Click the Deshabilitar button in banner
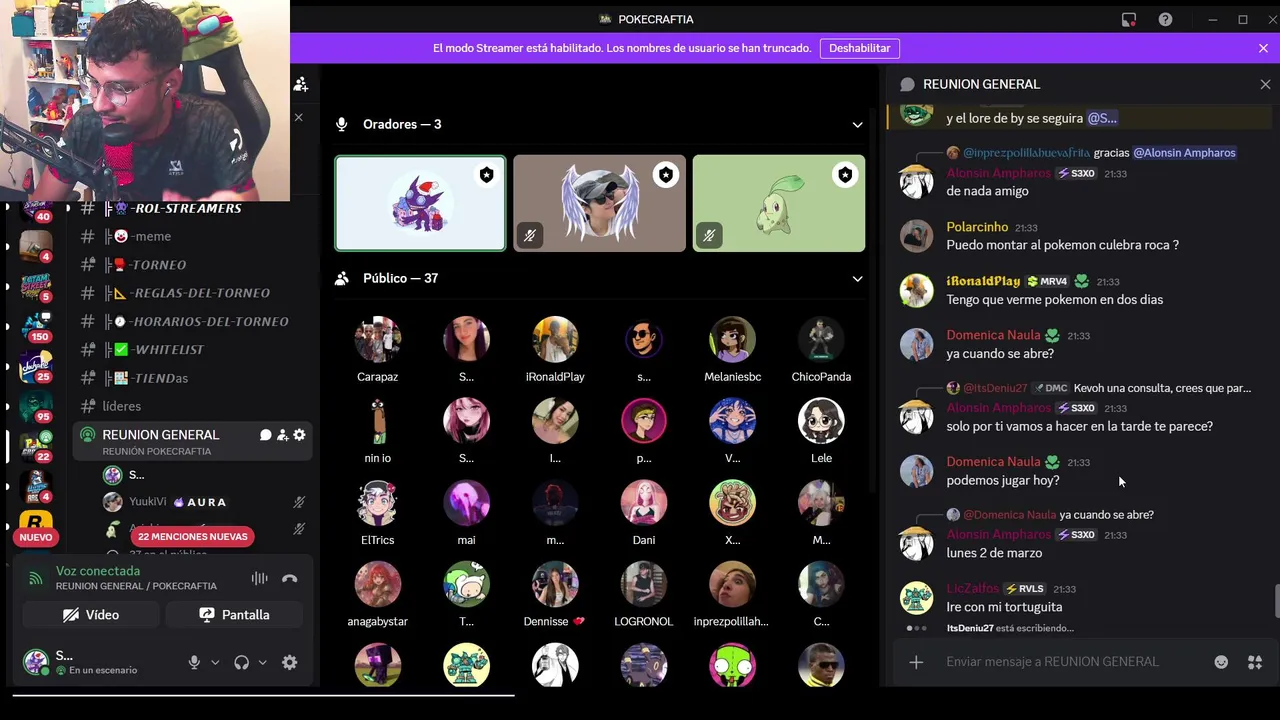This screenshot has height=720, width=1280. [x=860, y=48]
